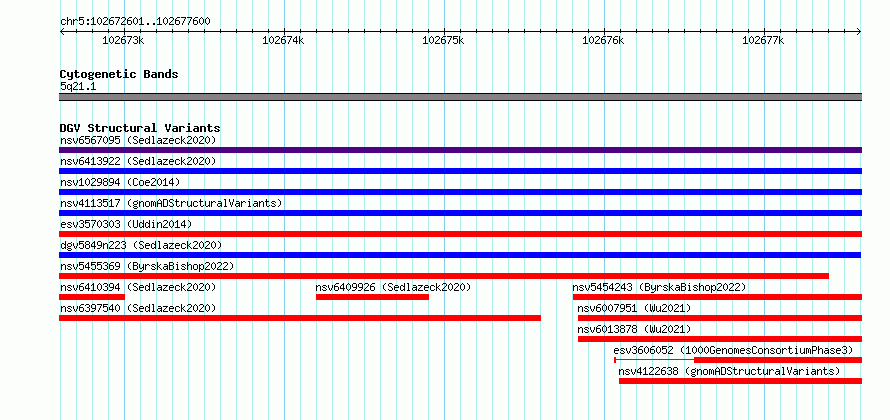Open the esv3570303 (Uddin2014) label
The image size is (890, 420).
(126, 224)
